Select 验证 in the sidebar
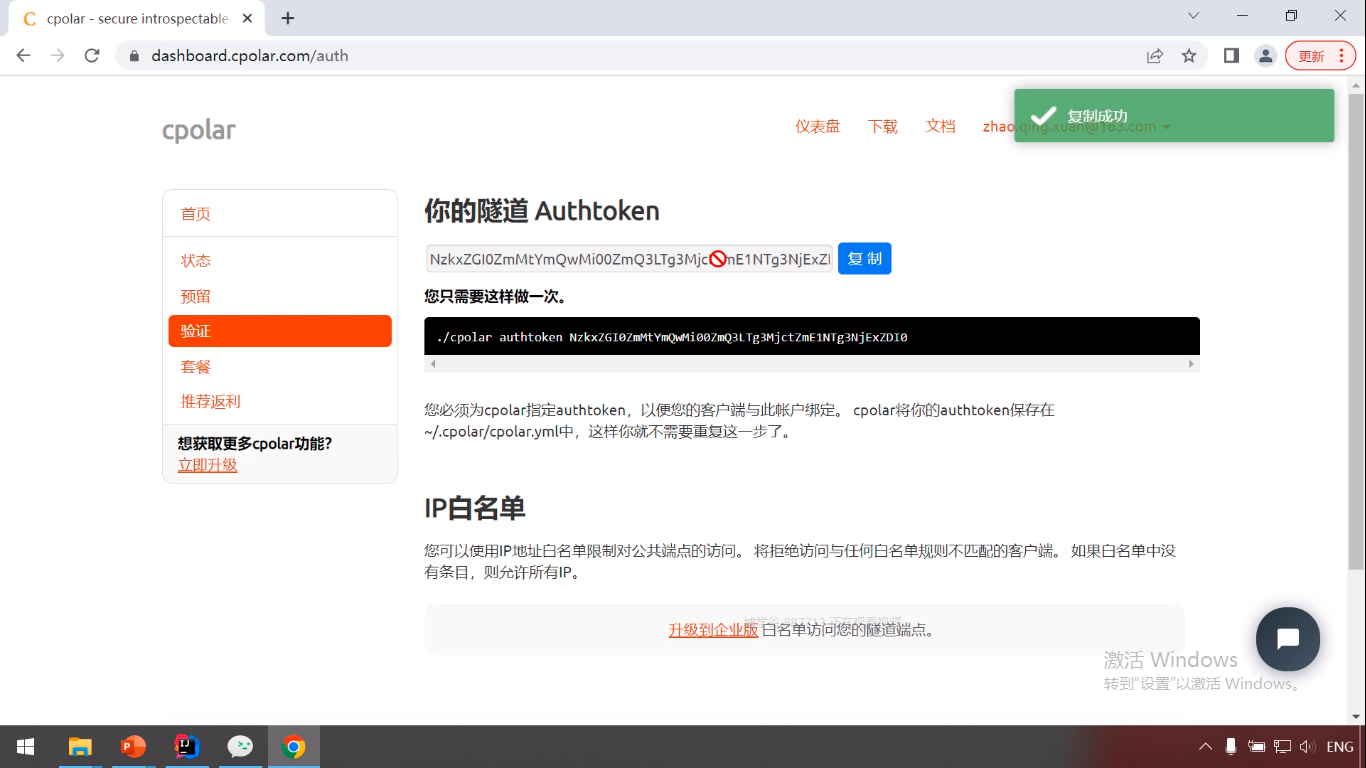This screenshot has height=768, width=1366. pos(280,331)
